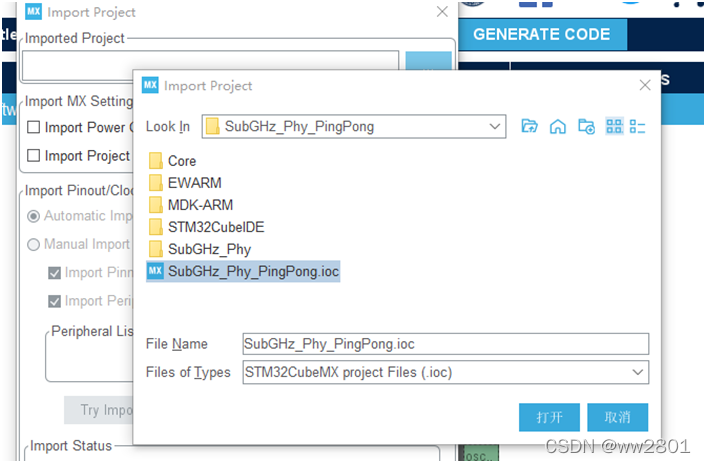
Task: Close the back Import Project window
Action: tap(442, 12)
